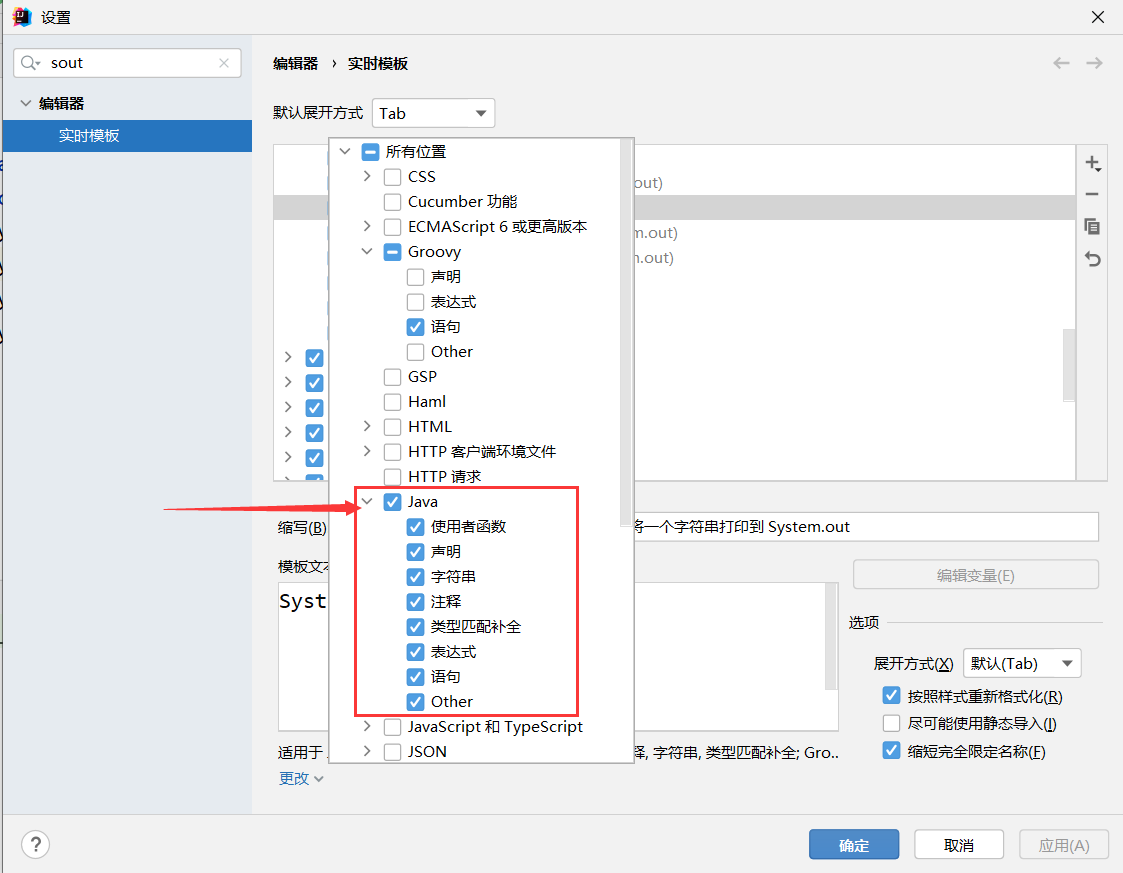1123x873 pixels.
Task: Click the forward navigation arrow
Action: click(x=1094, y=62)
